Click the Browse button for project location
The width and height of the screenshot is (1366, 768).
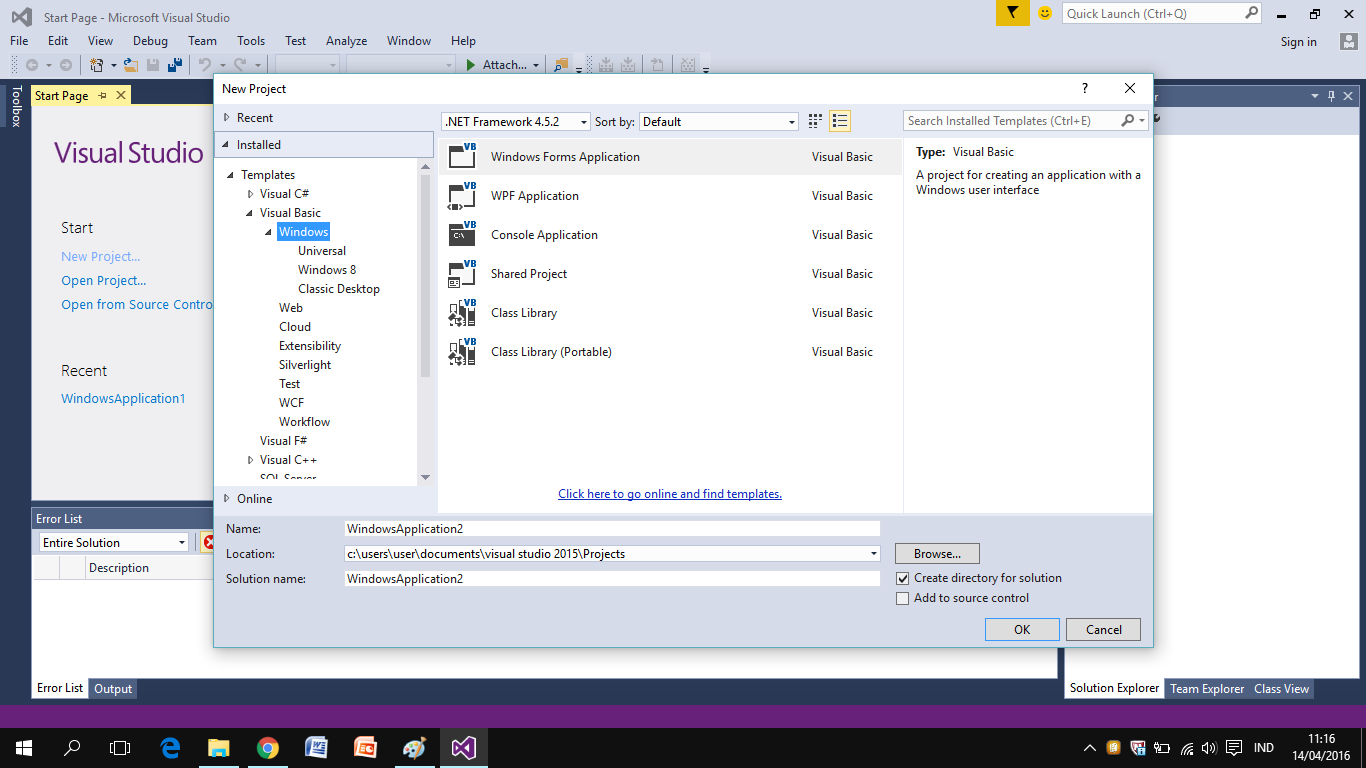point(936,553)
